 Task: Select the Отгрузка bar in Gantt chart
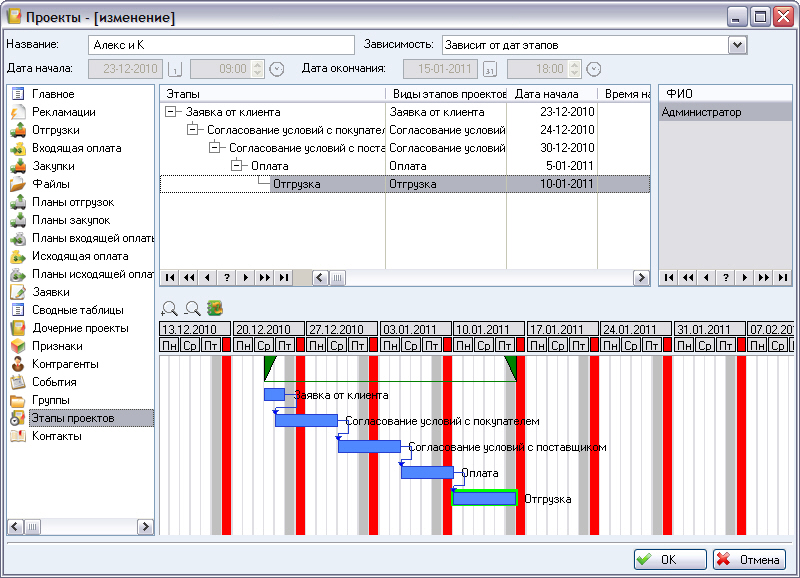click(x=484, y=498)
